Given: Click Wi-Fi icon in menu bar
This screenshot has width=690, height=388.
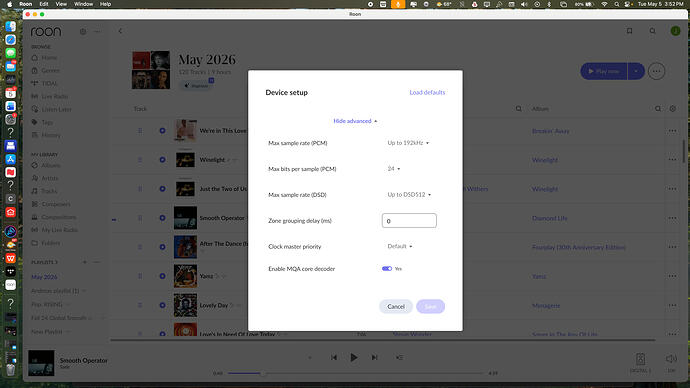Looking at the screenshot, I should 605,4.
